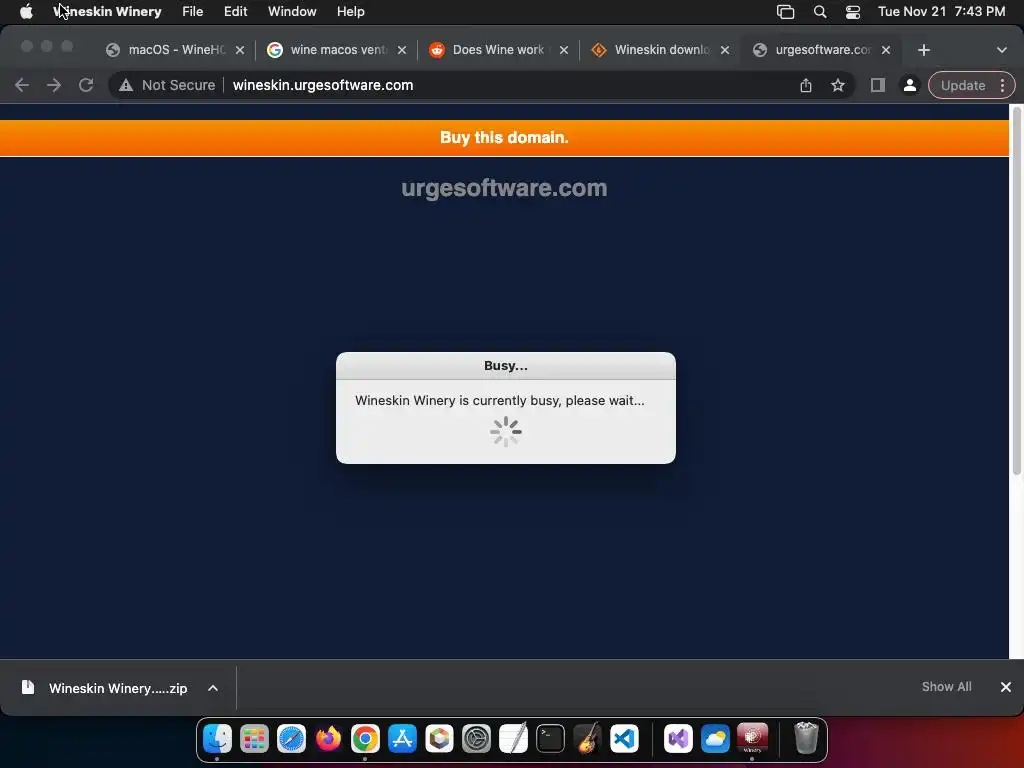Open System Settings from the dock

476,739
